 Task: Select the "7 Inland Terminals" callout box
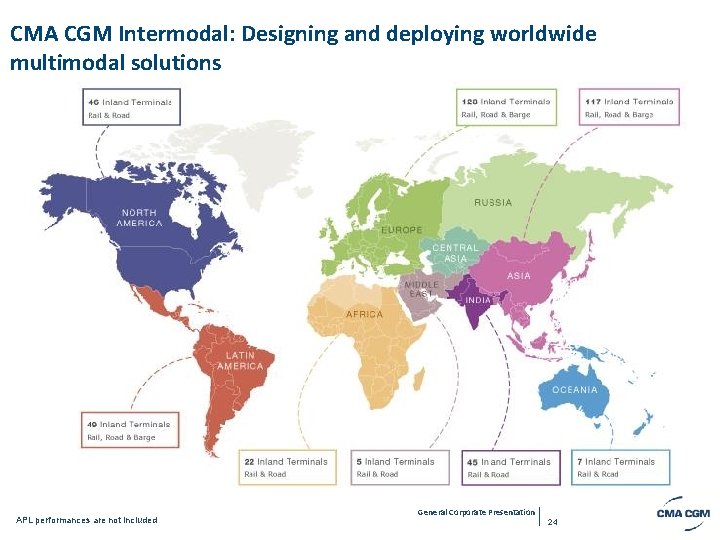pyautogui.click(x=621, y=467)
